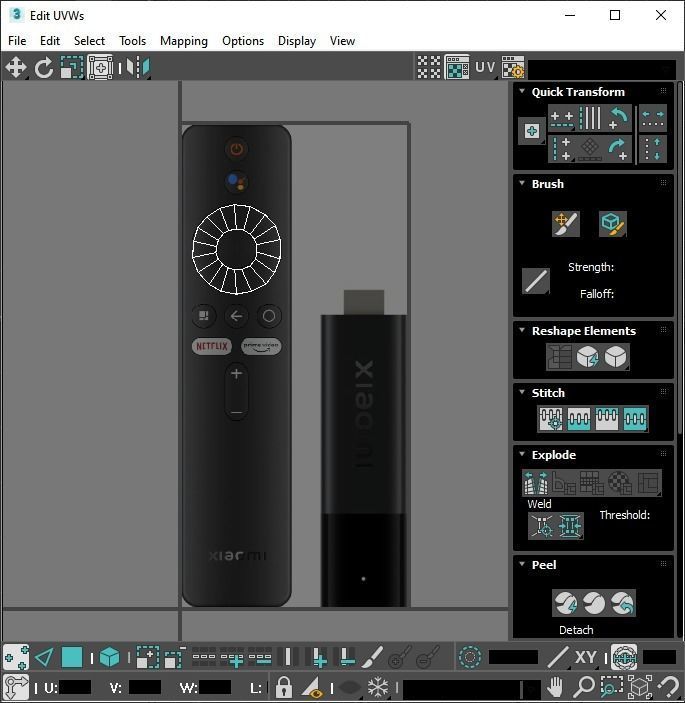Collapse the Brush rollout
The width and height of the screenshot is (685, 703).
[522, 183]
